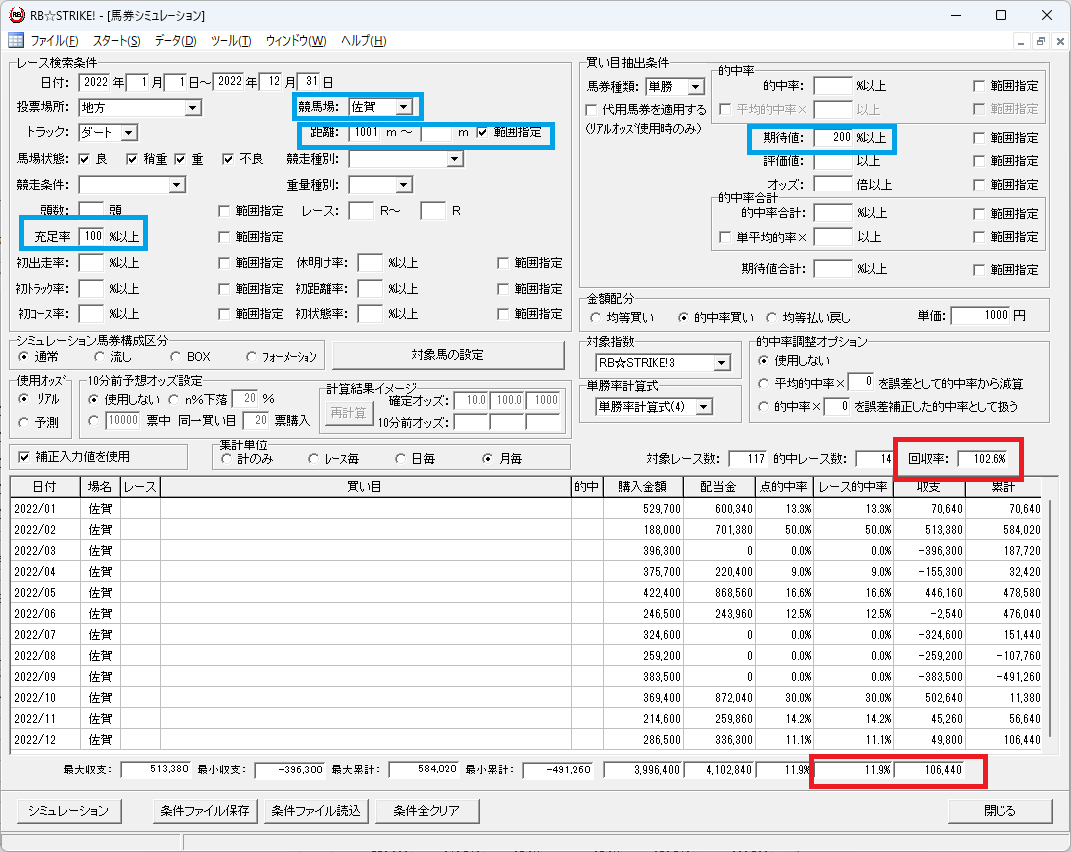
Task: Select 流し ticket composition radio
Action: tap(100, 357)
